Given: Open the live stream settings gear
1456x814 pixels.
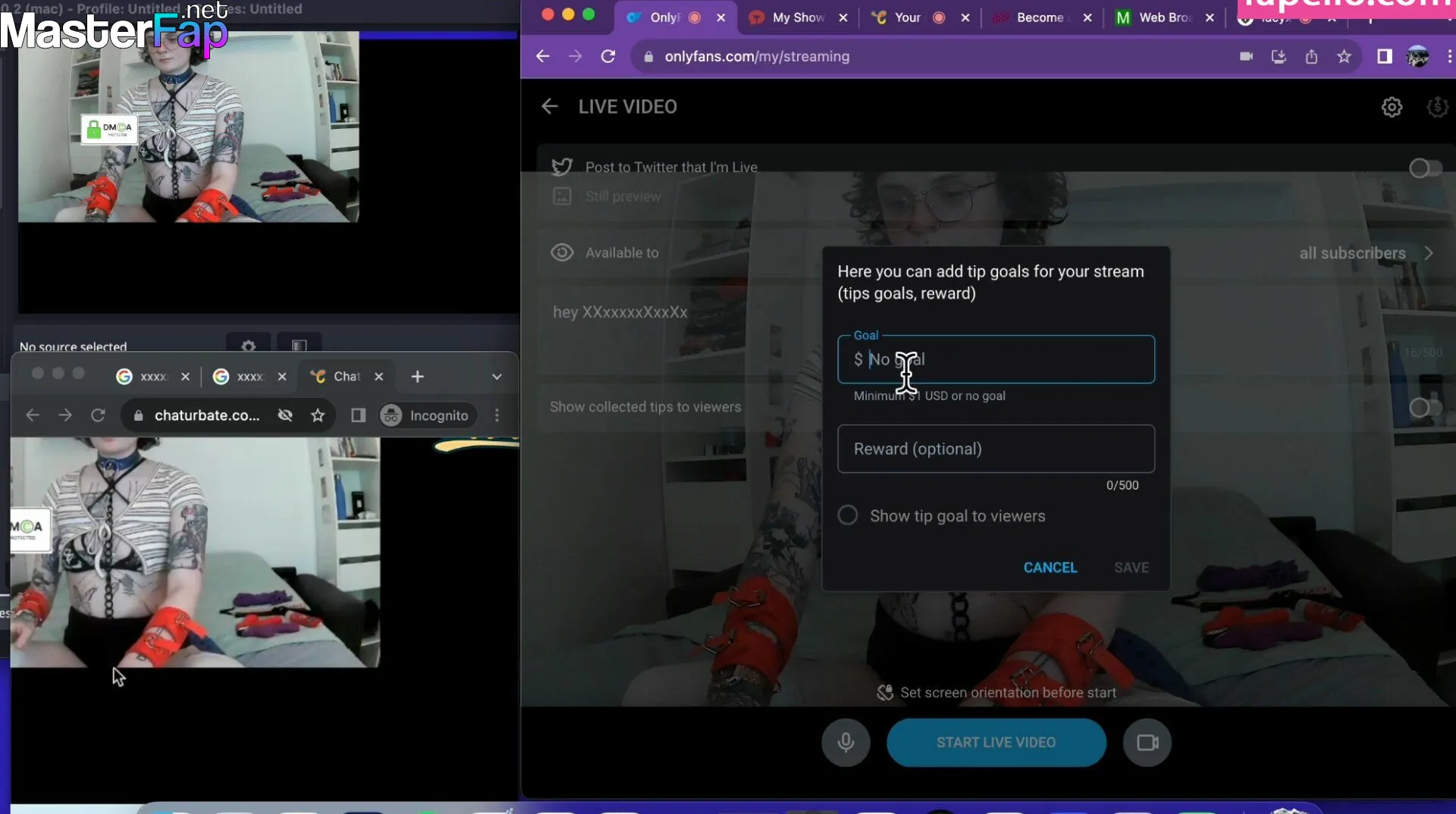Looking at the screenshot, I should pos(1392,107).
